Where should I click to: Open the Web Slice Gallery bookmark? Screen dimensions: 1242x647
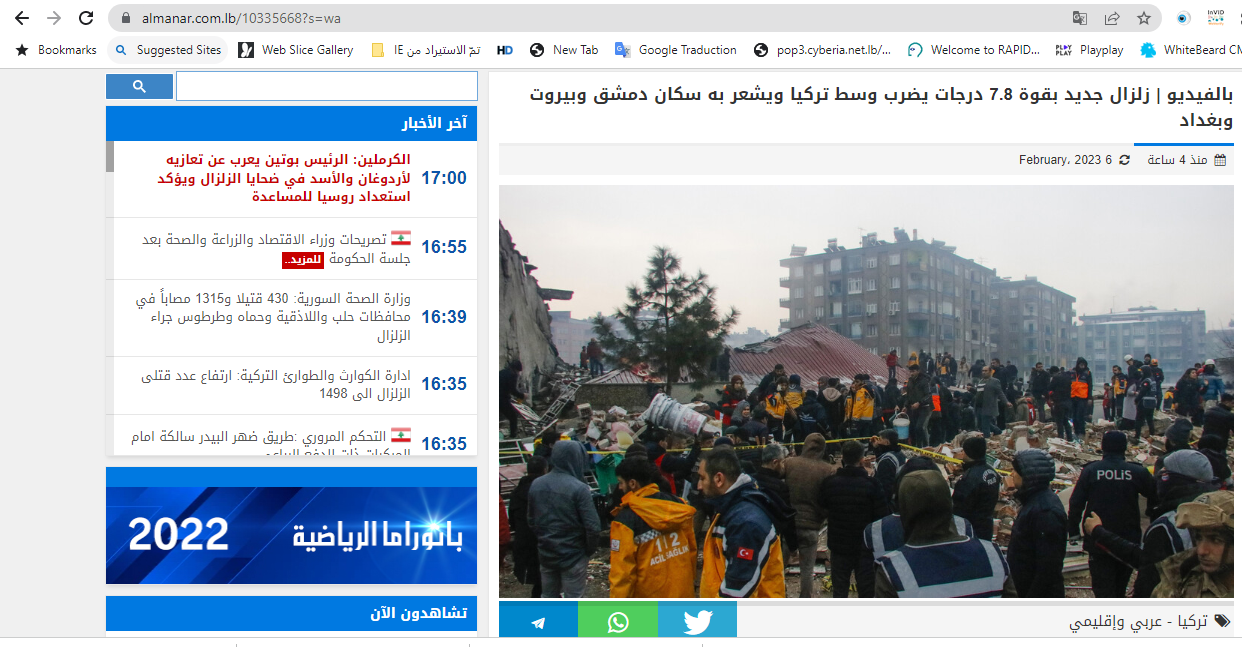(x=296, y=50)
